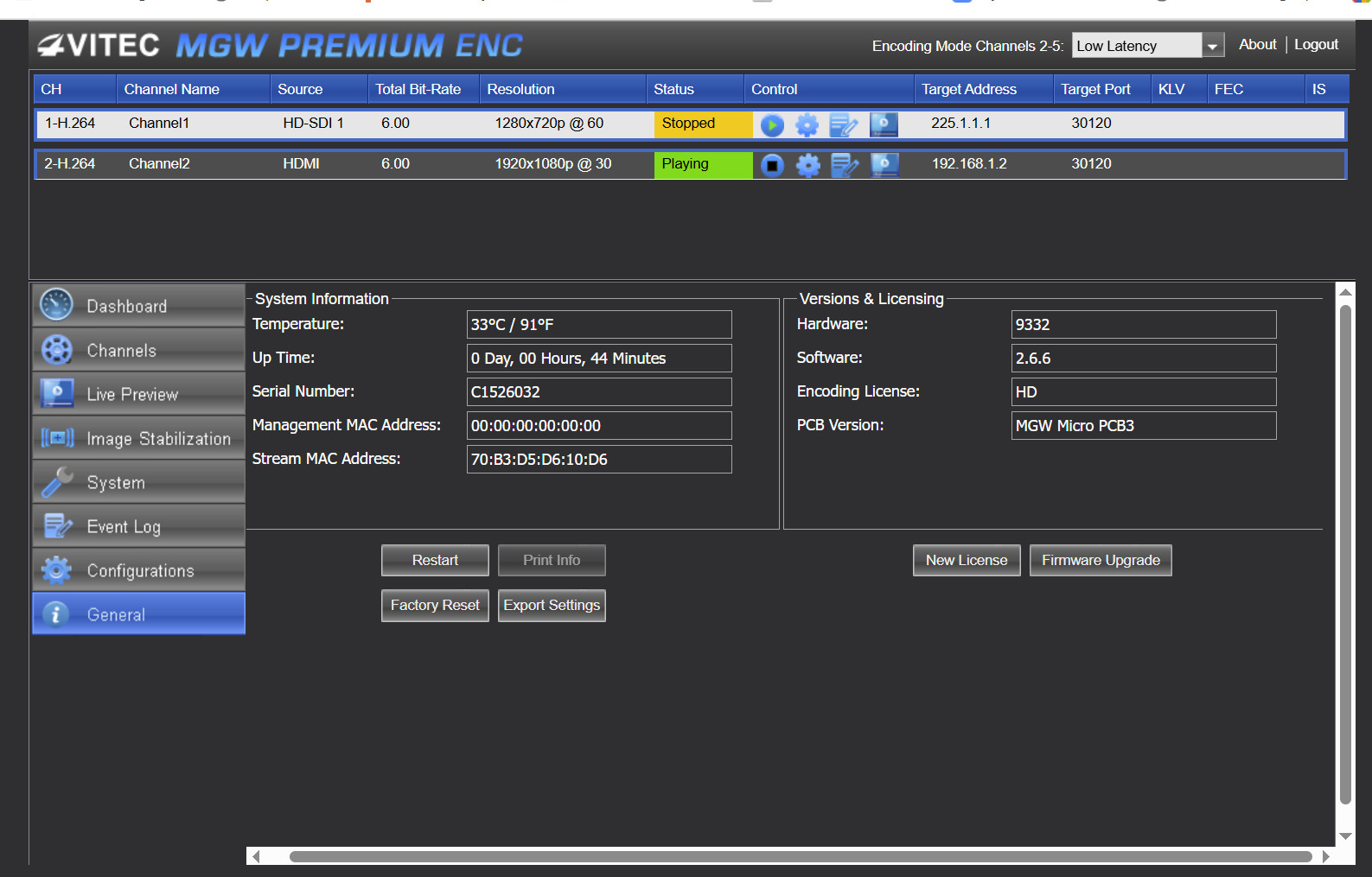The width and height of the screenshot is (1372, 877).
Task: Open the Event Log section
Action: [x=138, y=526]
